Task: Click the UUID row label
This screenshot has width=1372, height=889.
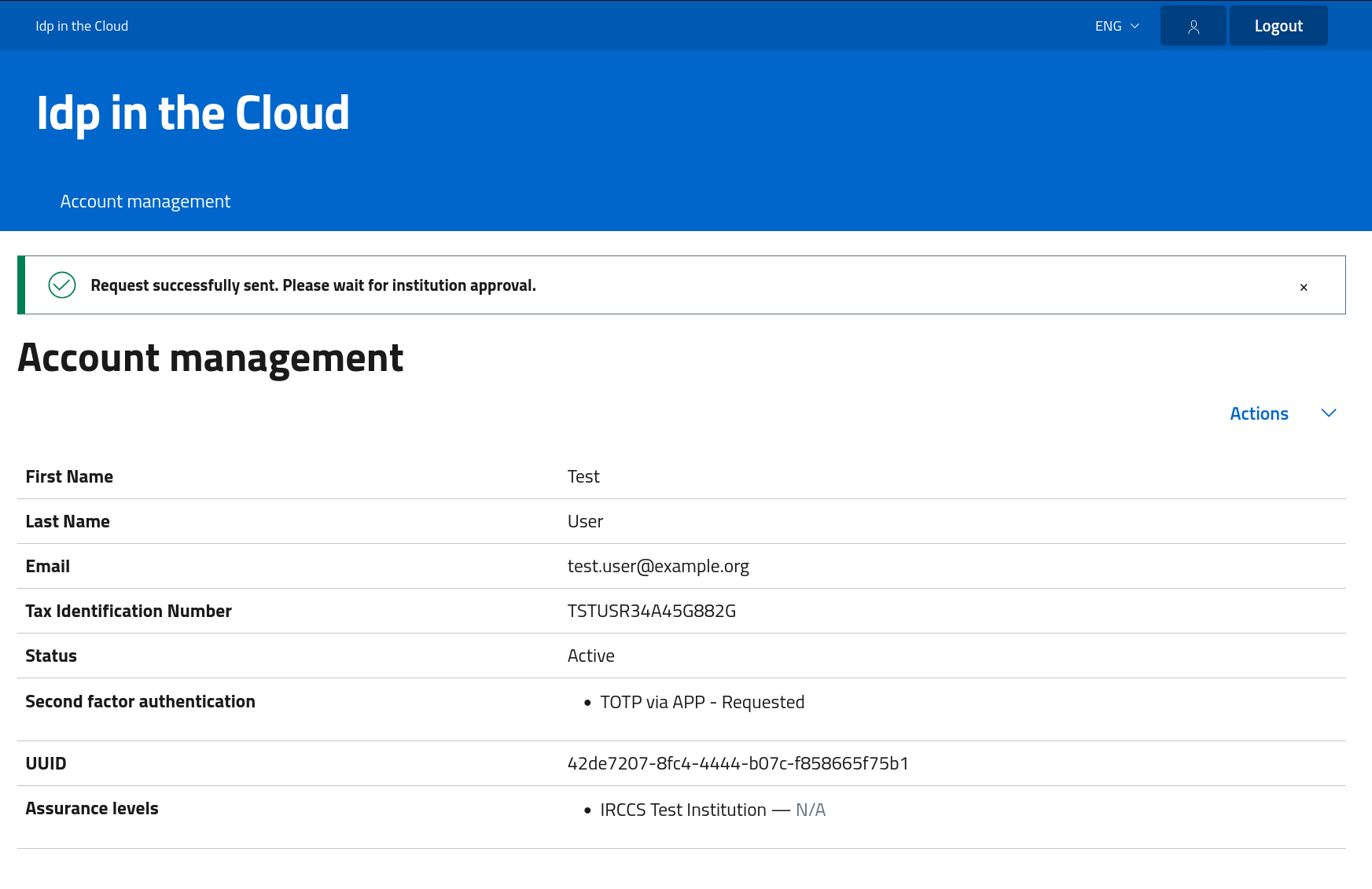Action: (46, 763)
